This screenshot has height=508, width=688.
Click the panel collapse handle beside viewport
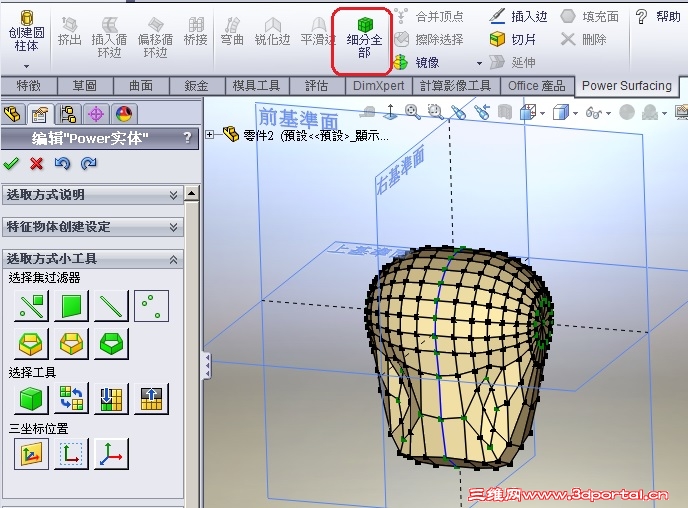207,365
